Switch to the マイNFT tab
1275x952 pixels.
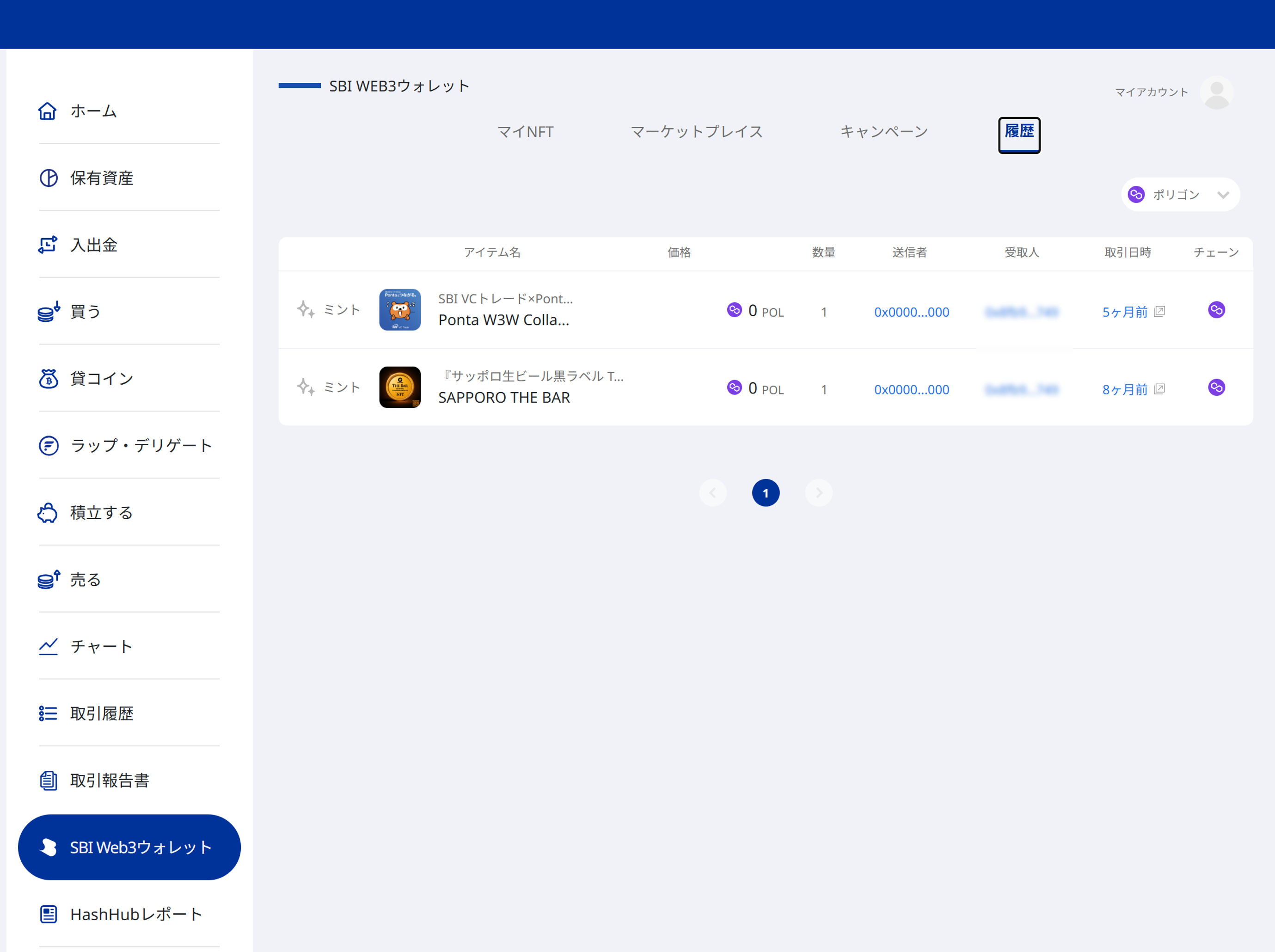[x=526, y=132]
